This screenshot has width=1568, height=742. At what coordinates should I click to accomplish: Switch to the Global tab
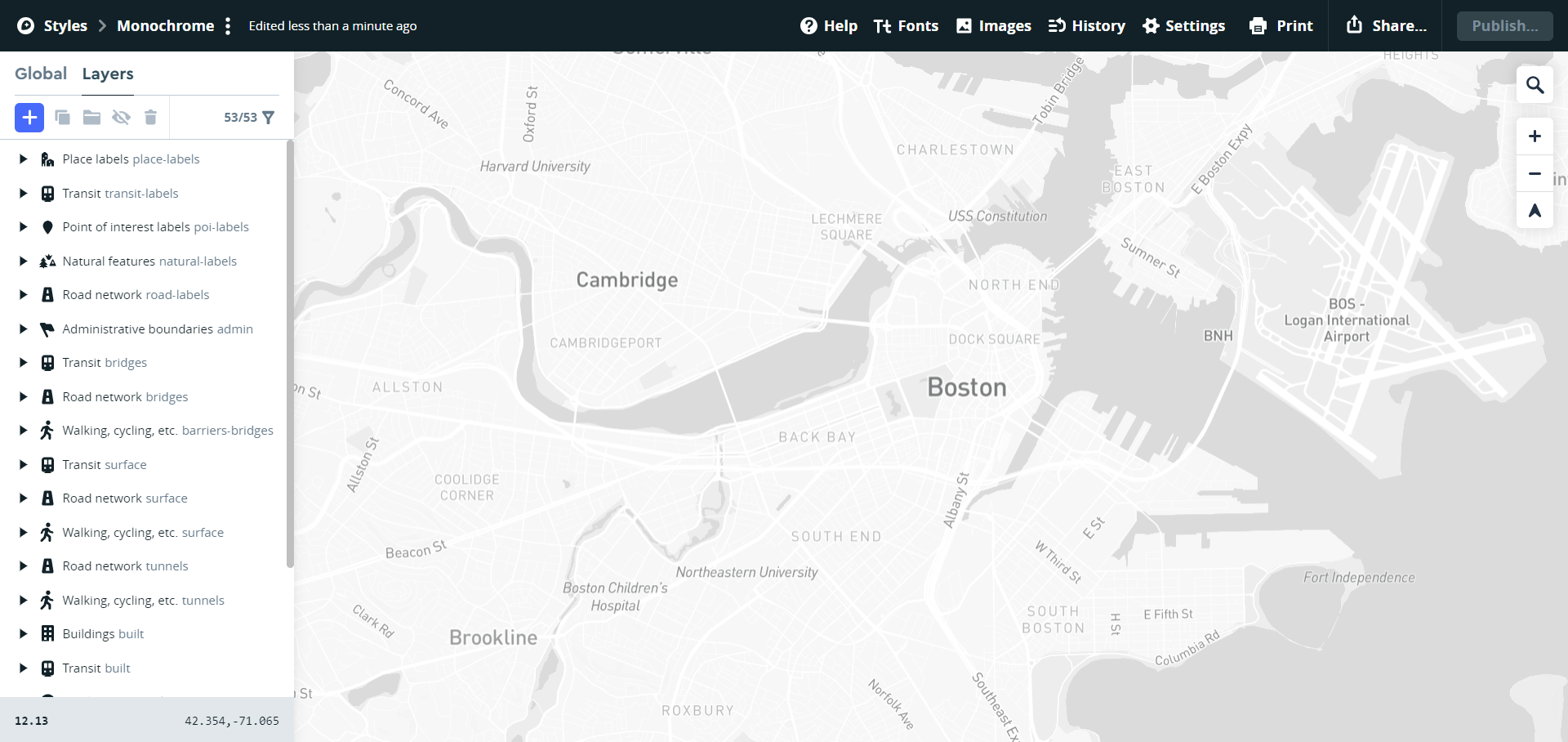41,74
